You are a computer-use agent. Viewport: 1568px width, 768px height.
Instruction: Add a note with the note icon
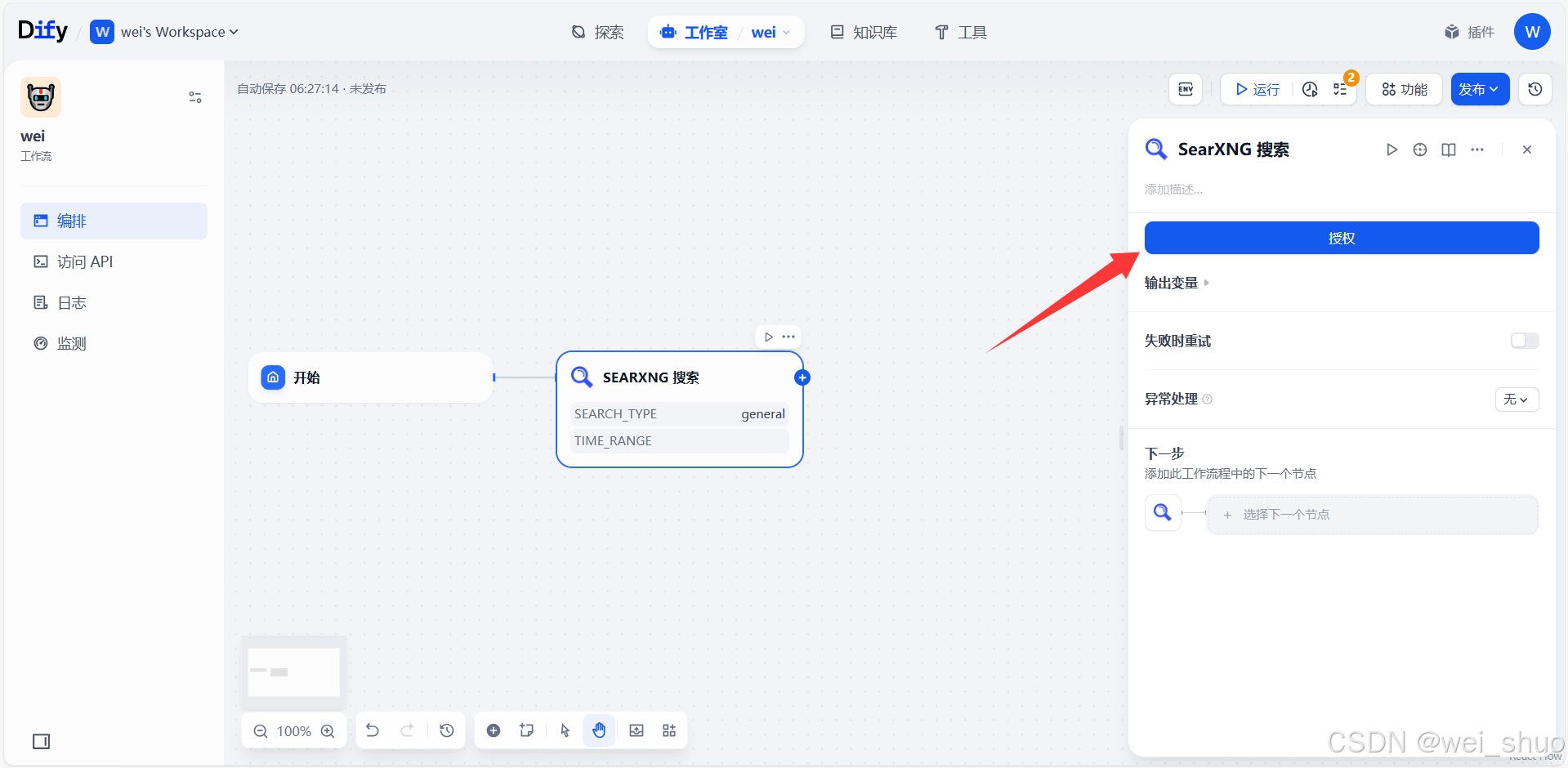click(527, 730)
